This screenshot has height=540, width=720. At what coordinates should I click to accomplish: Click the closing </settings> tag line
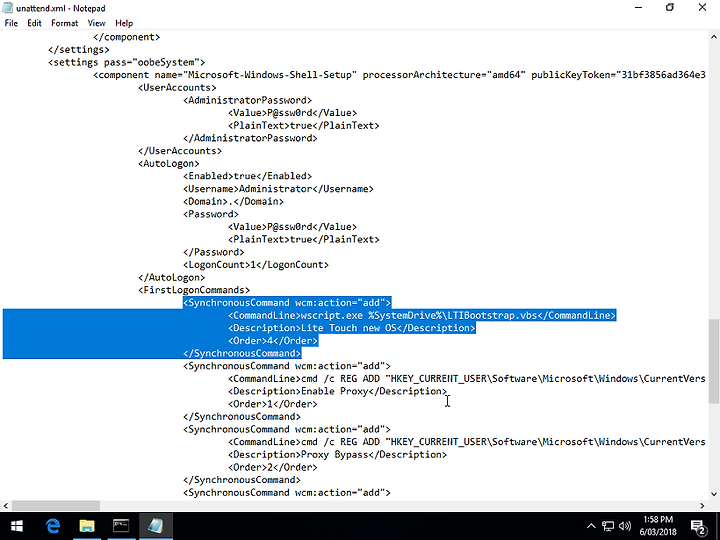[x=79, y=50]
